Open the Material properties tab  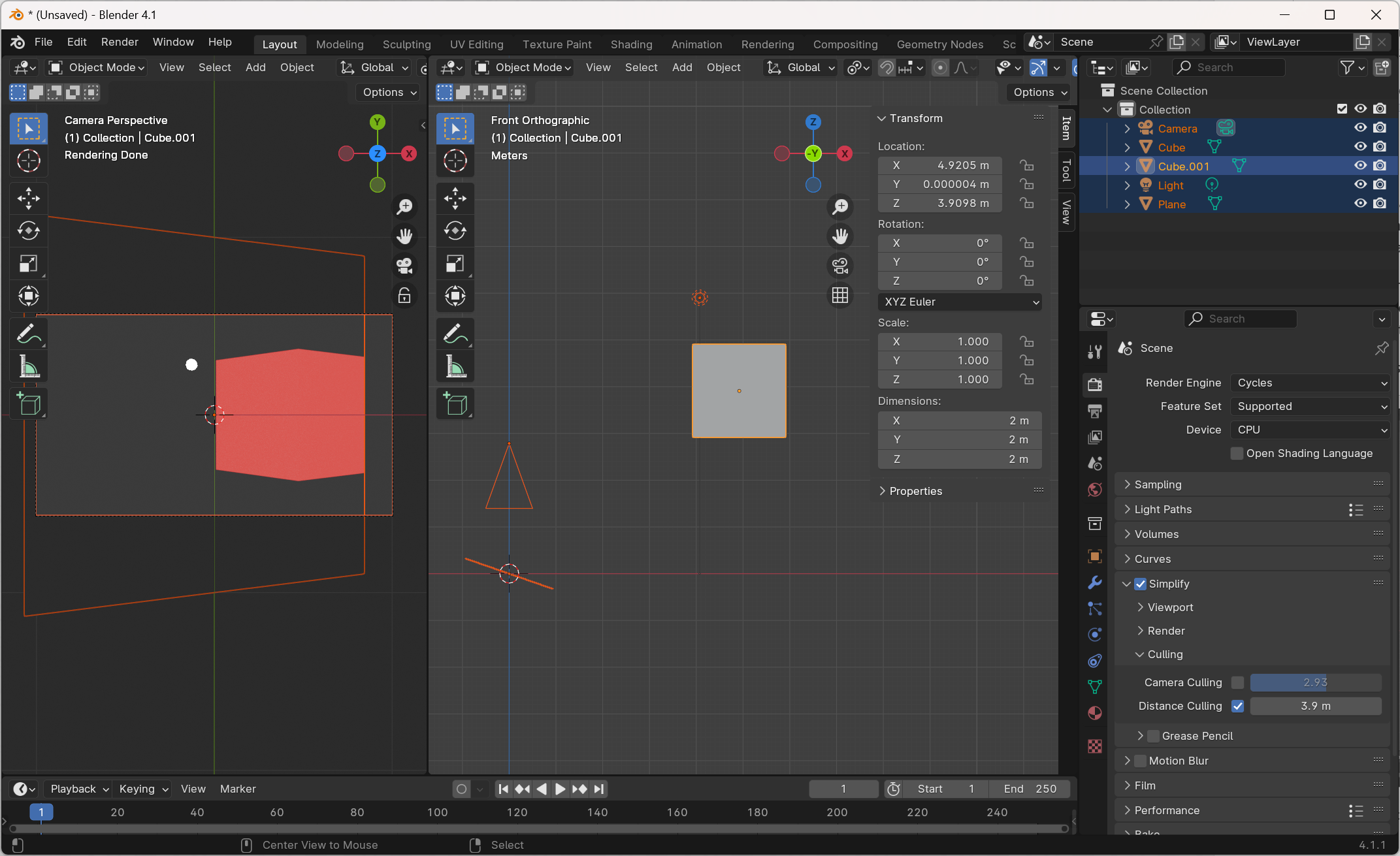point(1095,713)
